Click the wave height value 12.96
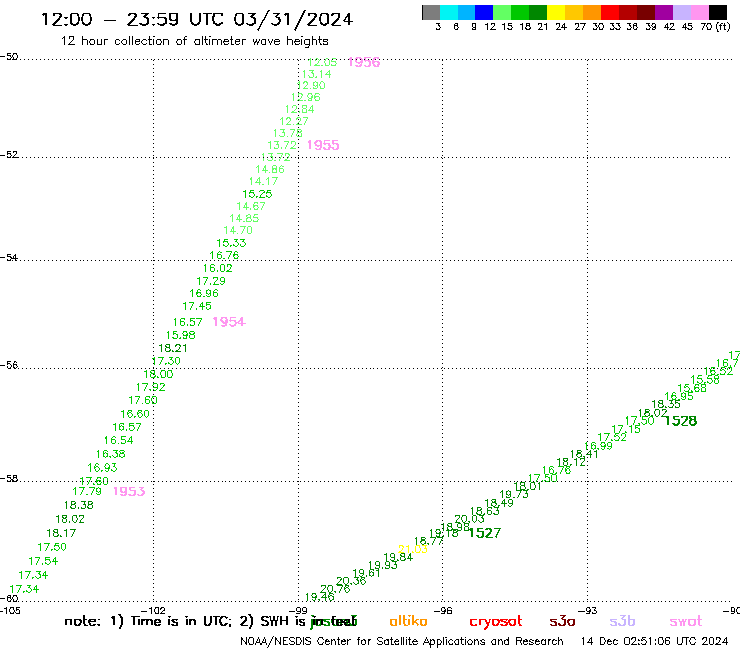The image size is (740, 650). point(305,97)
